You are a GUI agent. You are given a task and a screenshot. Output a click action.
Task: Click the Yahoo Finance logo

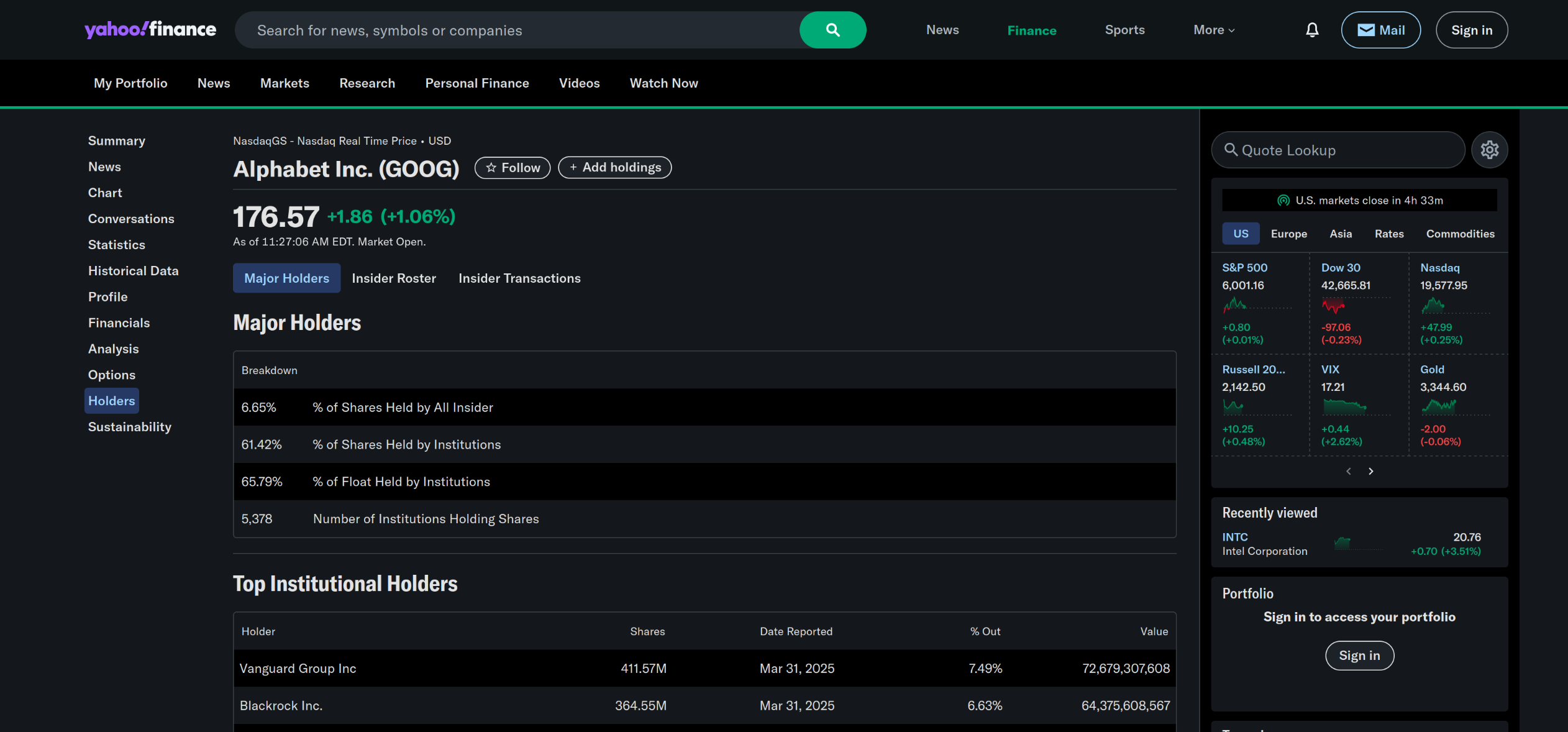150,30
